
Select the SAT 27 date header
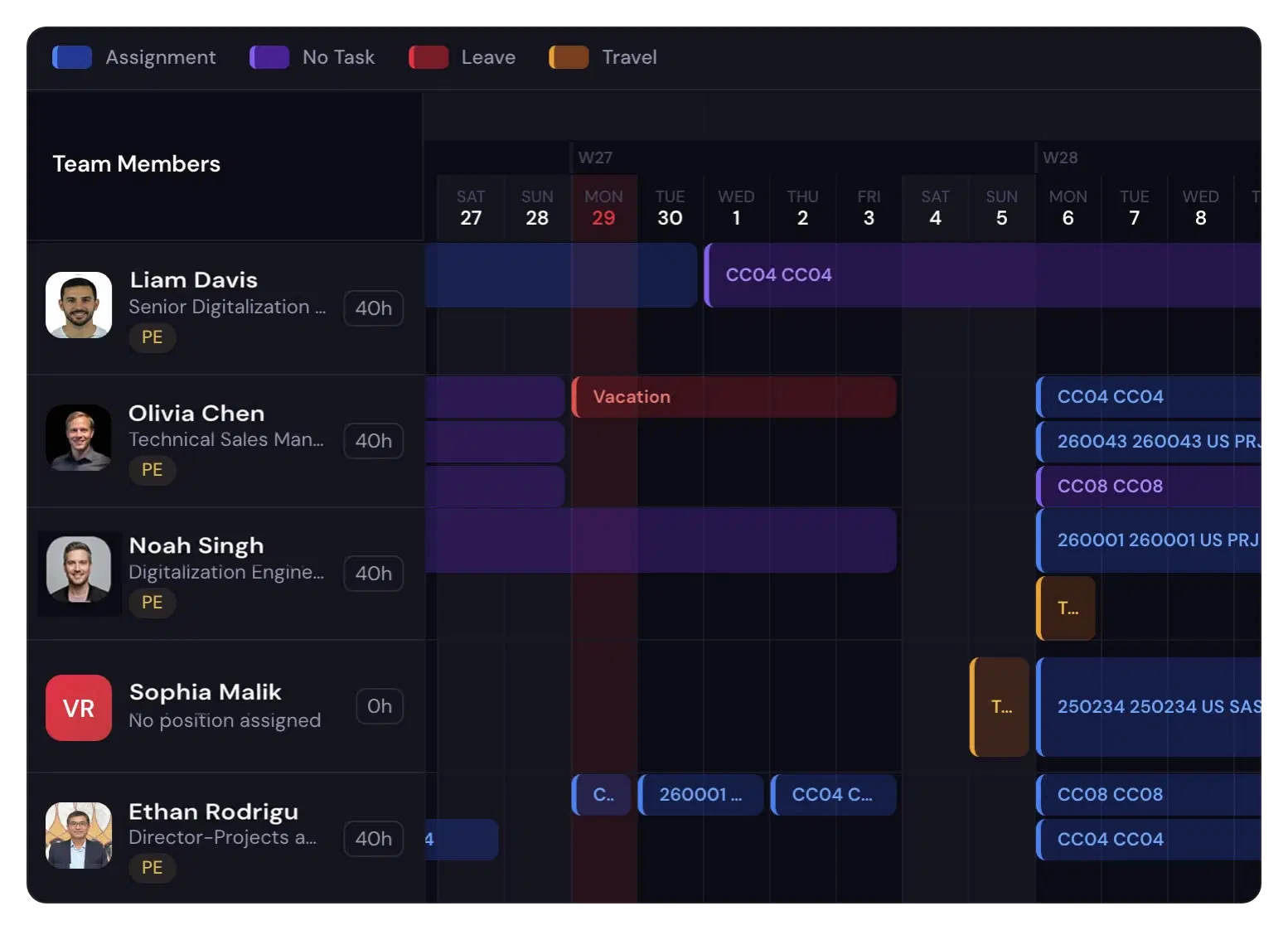pyautogui.click(x=471, y=208)
